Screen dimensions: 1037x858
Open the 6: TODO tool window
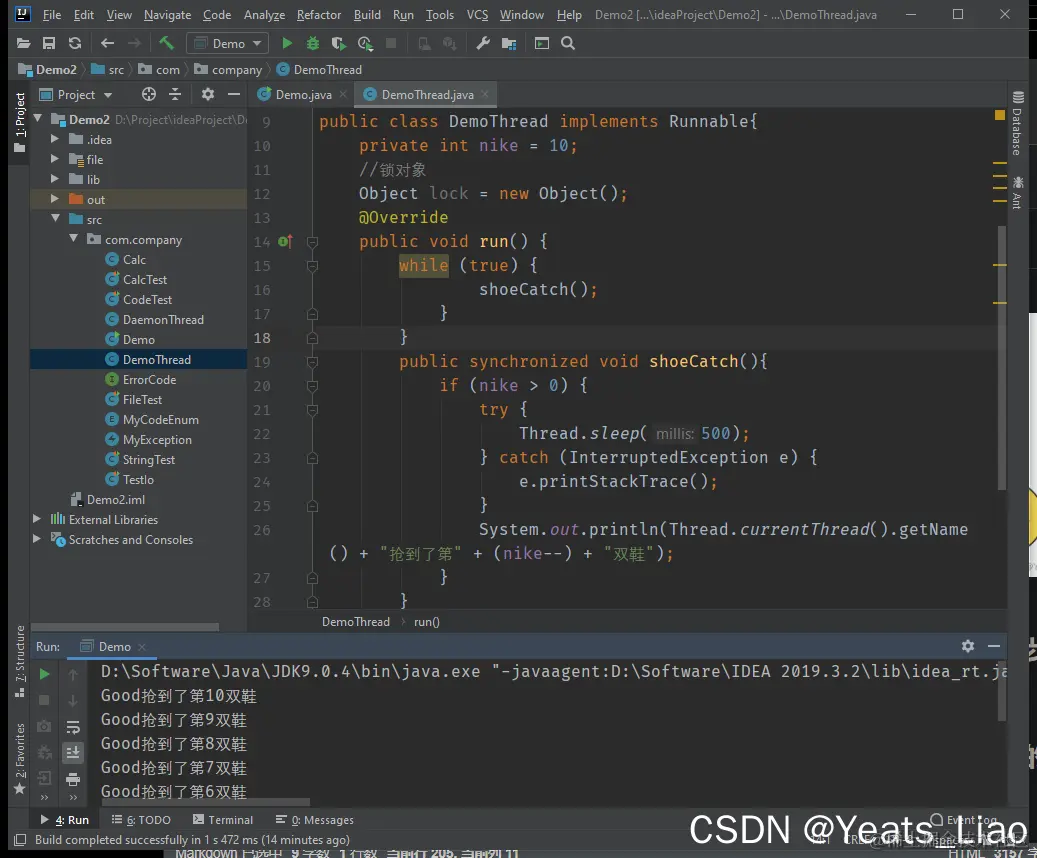pyautogui.click(x=141, y=820)
